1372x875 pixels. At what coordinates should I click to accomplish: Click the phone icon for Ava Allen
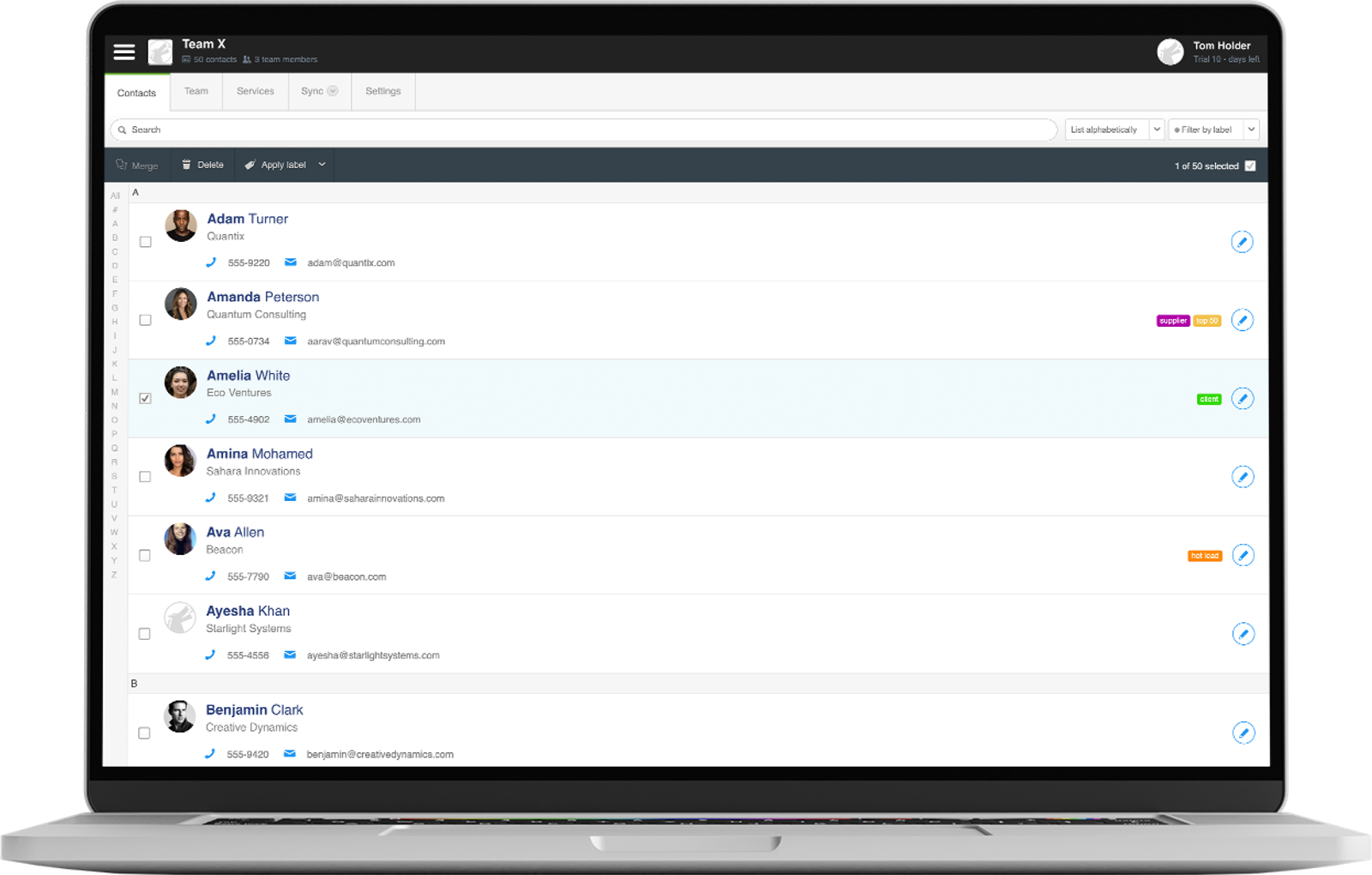click(210, 576)
